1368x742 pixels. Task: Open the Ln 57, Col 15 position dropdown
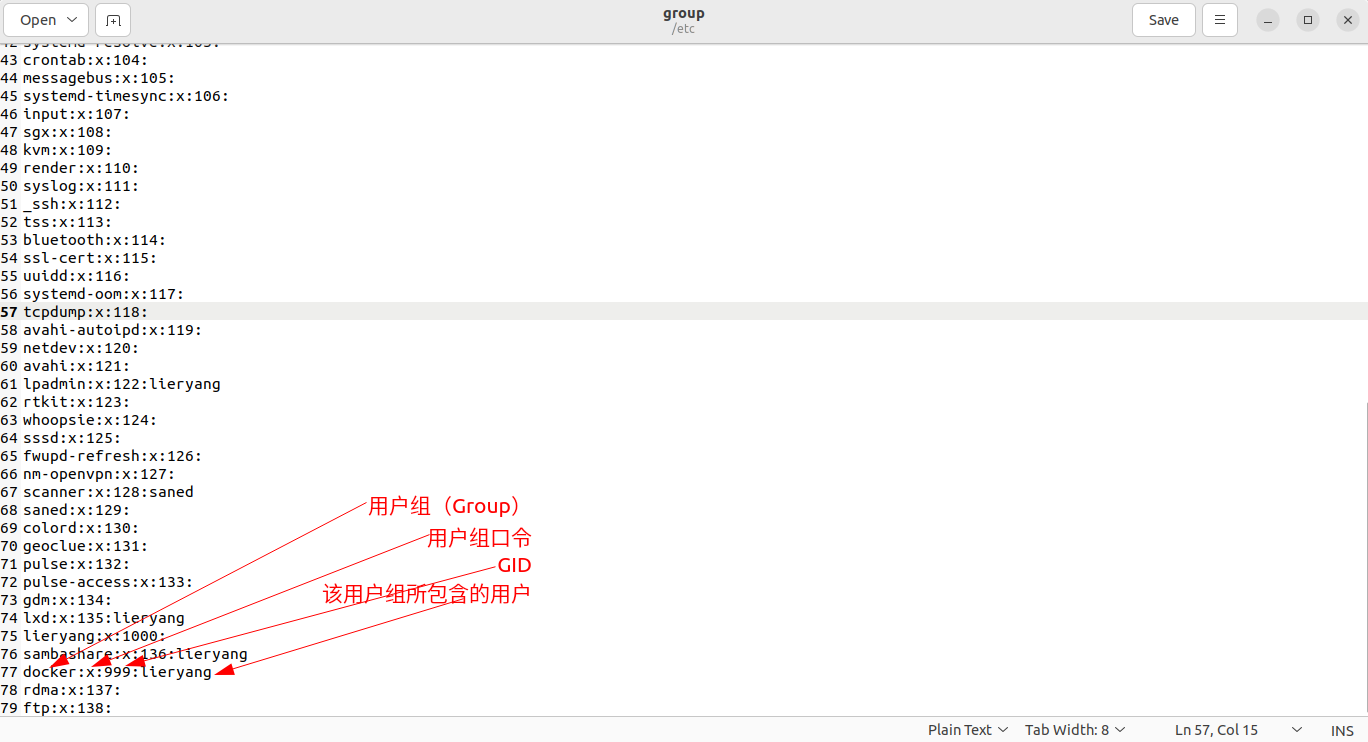(x=1239, y=730)
